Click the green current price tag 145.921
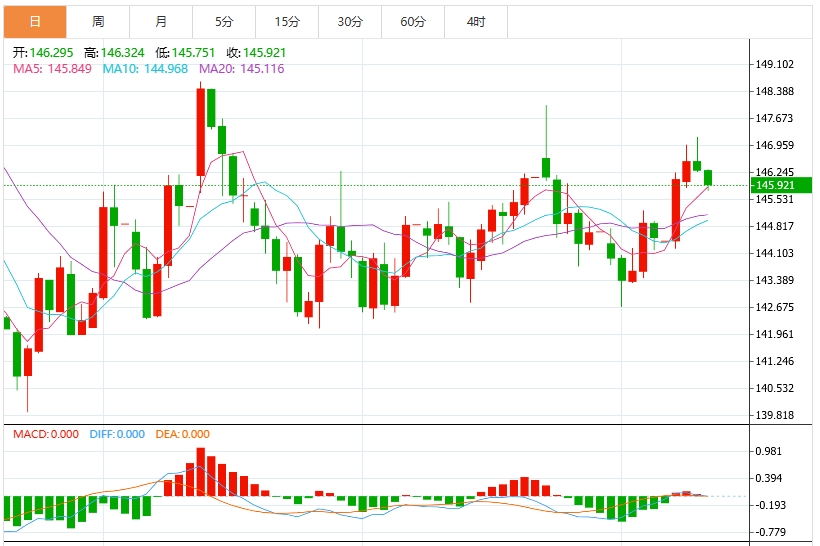820x546 pixels. click(x=781, y=185)
